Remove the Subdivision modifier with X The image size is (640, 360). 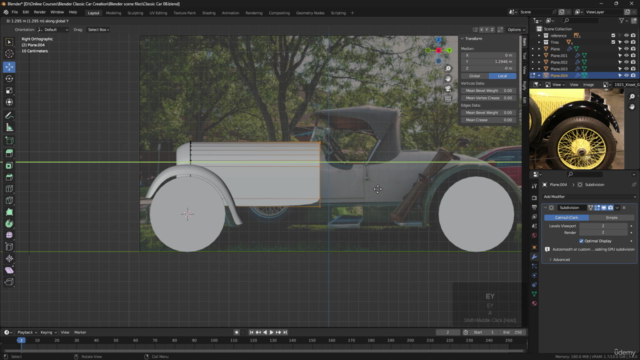coord(624,208)
